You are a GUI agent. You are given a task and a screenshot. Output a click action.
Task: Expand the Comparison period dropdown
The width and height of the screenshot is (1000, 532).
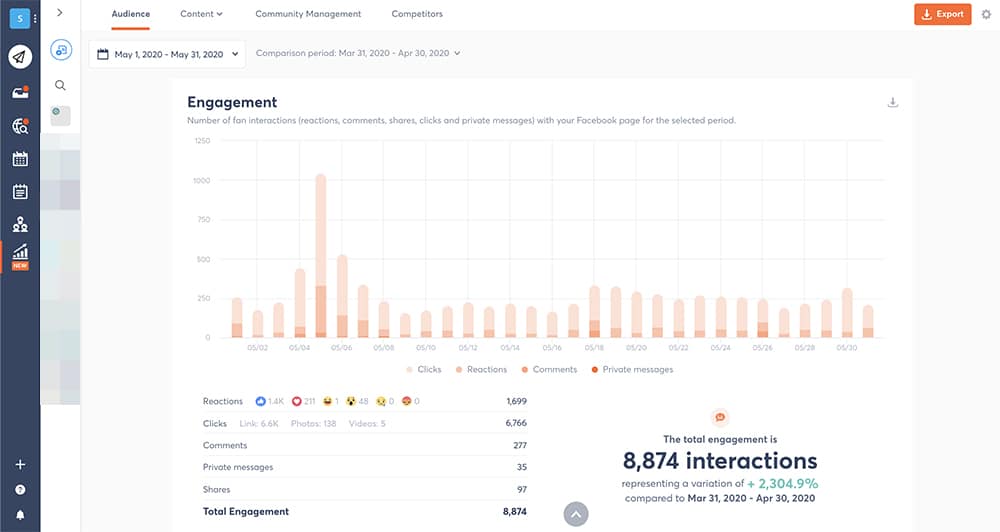coord(358,54)
